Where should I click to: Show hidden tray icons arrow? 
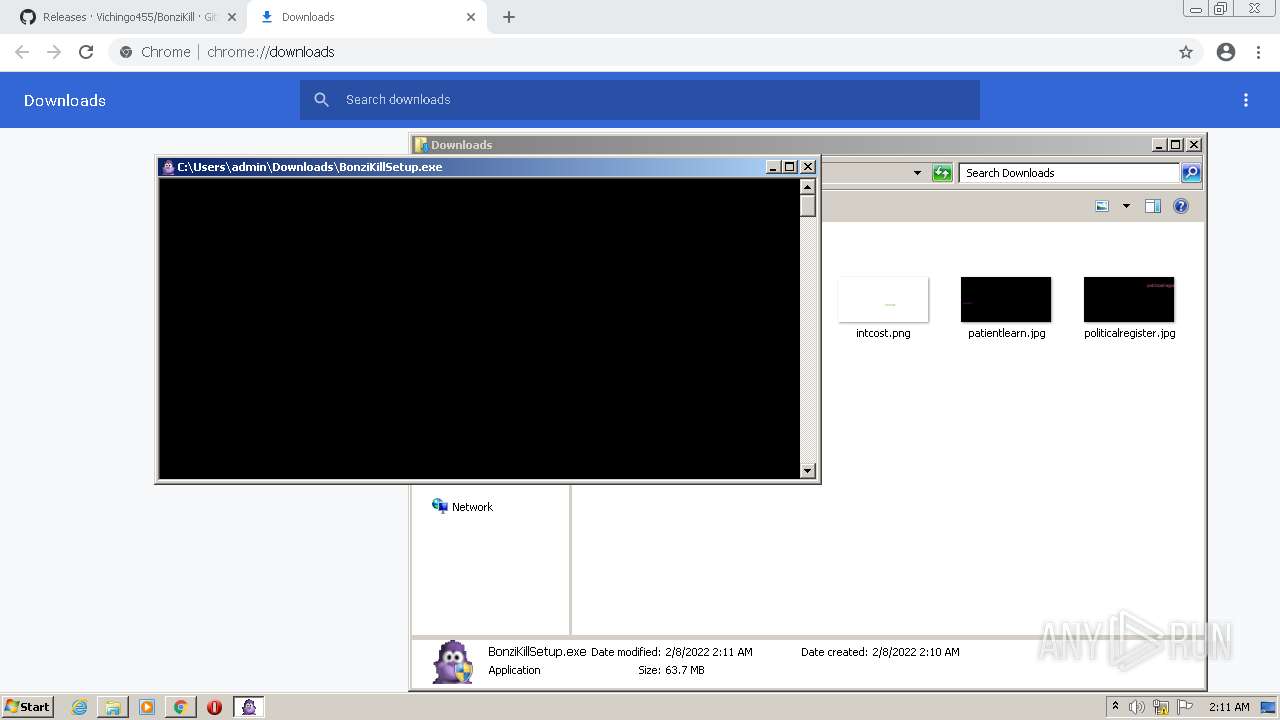[x=1115, y=707]
